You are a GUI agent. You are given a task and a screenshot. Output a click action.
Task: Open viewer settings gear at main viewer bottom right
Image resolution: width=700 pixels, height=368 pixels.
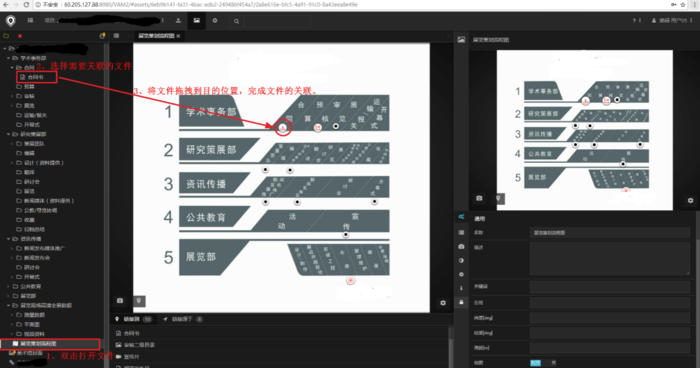pyautogui.click(x=443, y=302)
